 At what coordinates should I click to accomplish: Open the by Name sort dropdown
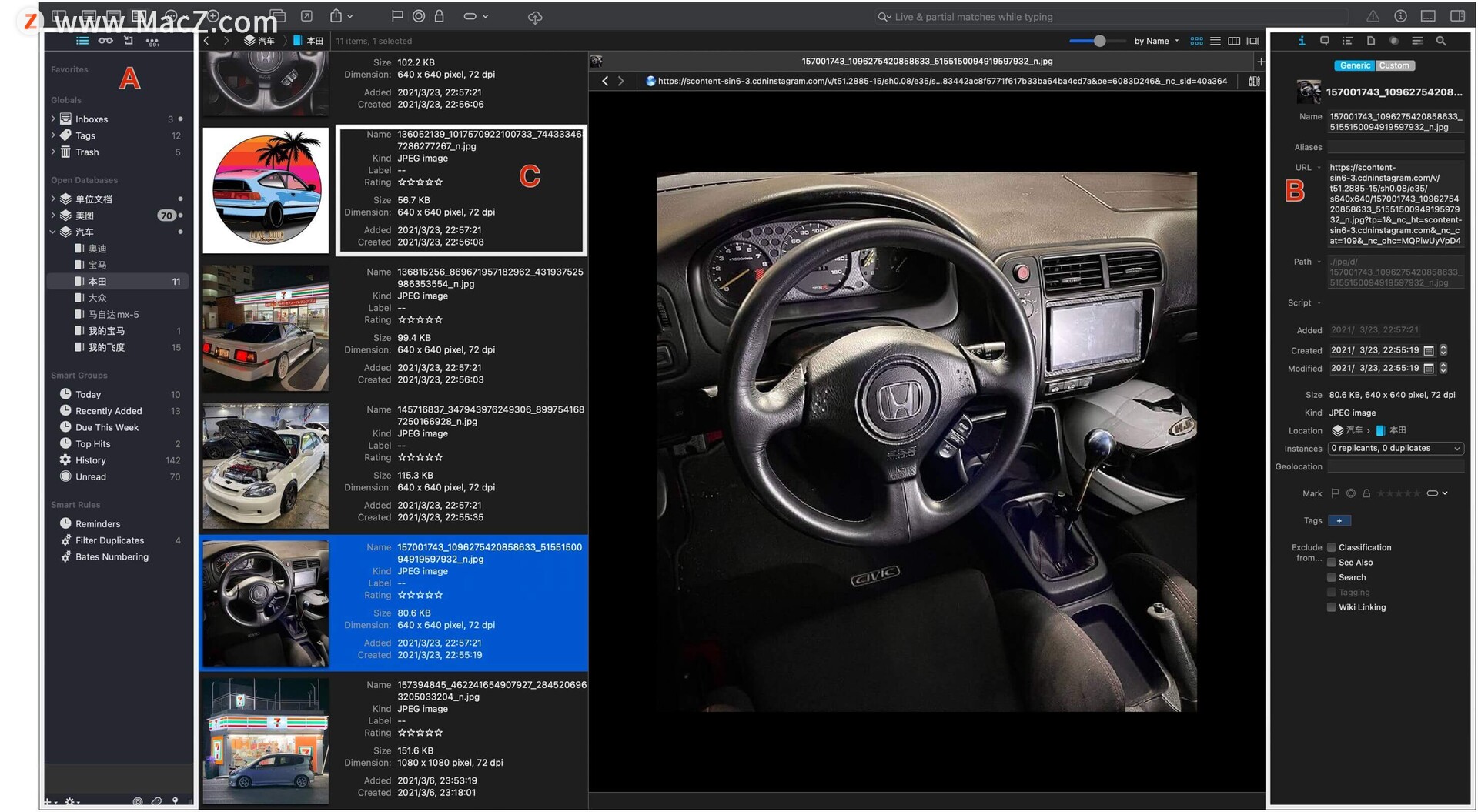tap(1156, 41)
